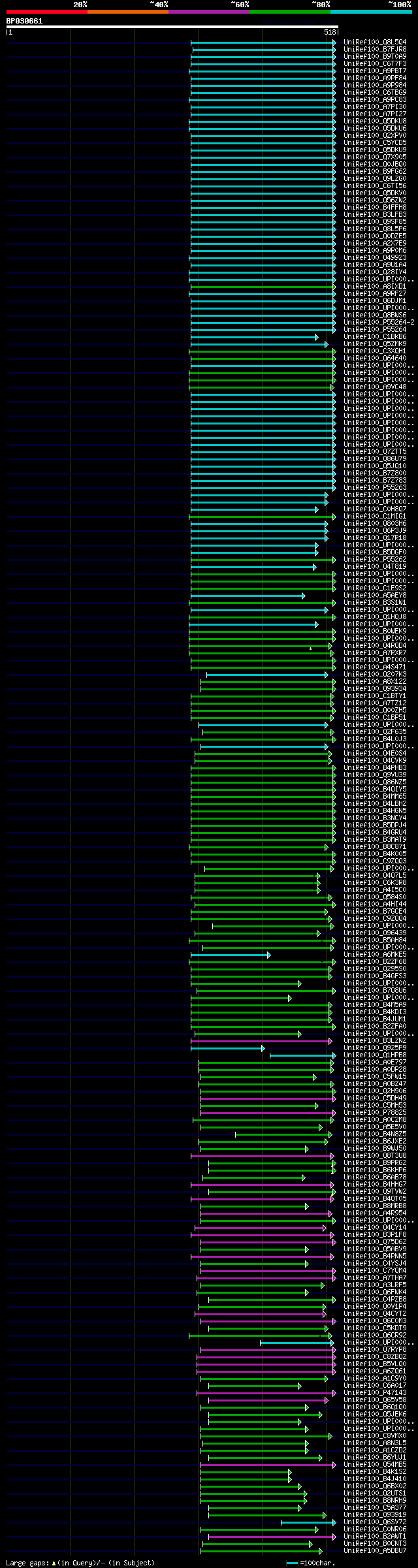
Task: Select hit label UniRef100_O93919
Action: point(375,1515)
